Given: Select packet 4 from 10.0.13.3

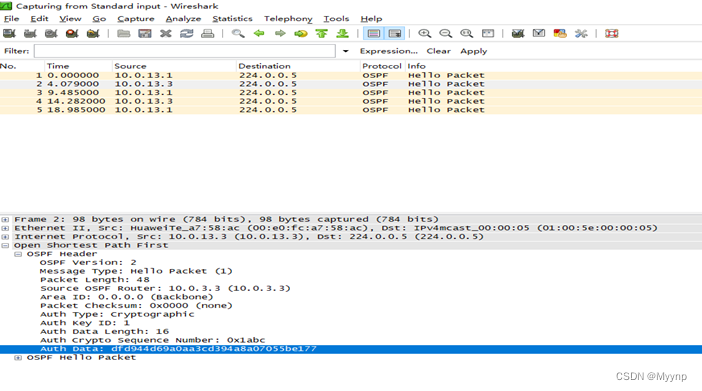Looking at the screenshot, I should click(351, 101).
